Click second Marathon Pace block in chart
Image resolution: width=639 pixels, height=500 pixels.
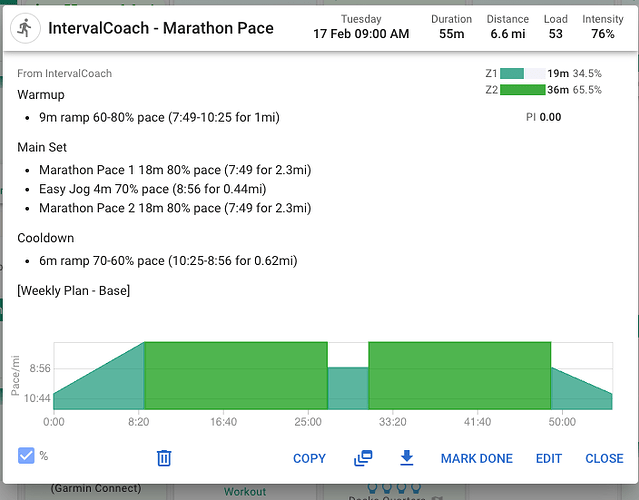coord(460,375)
